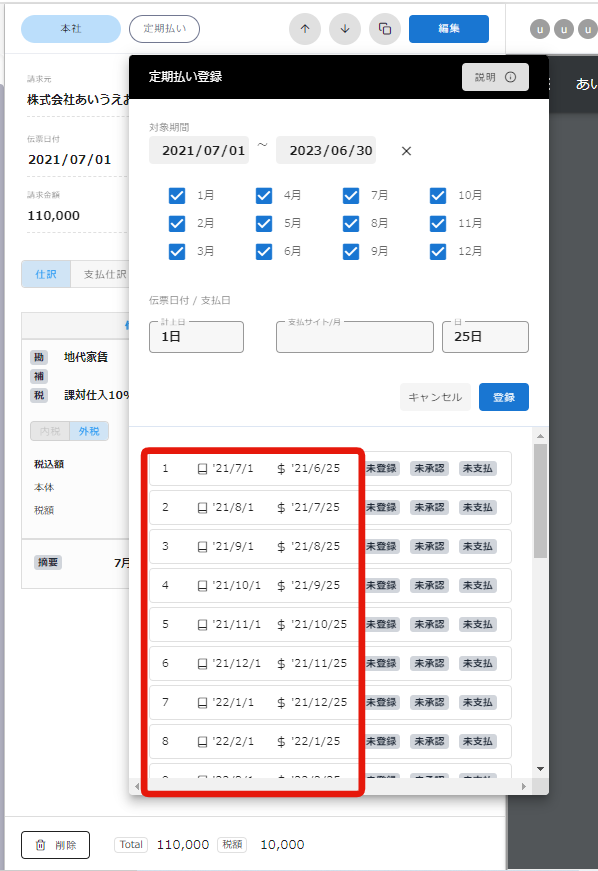Select schedule row 5 dated '21/11/1
Image resolution: width=598 pixels, height=871 pixels.
[x=330, y=624]
